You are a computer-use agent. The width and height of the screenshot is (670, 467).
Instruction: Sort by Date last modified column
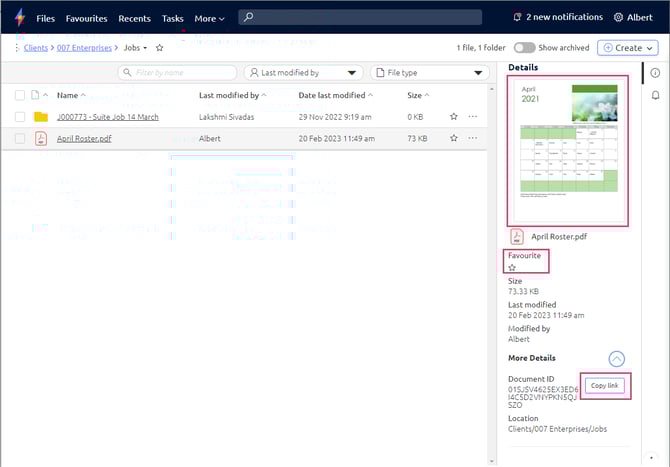[x=335, y=95]
